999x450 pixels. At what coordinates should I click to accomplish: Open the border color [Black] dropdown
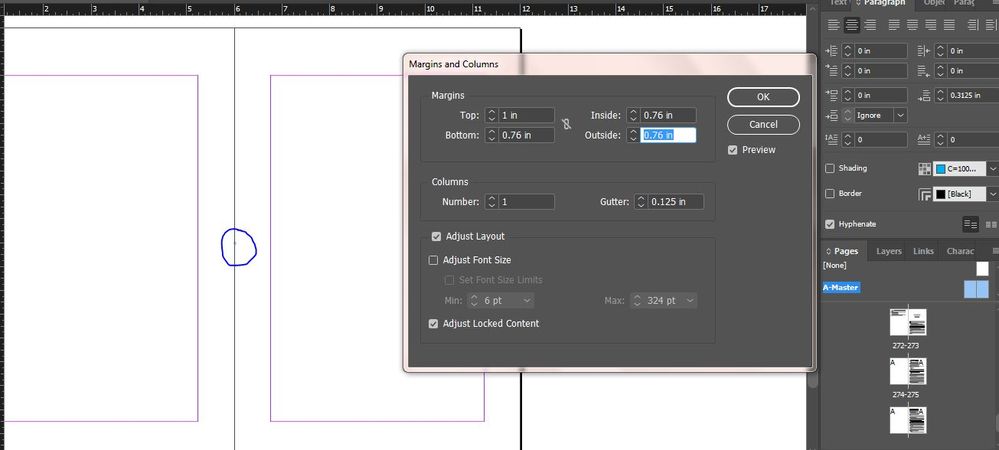tap(992, 194)
